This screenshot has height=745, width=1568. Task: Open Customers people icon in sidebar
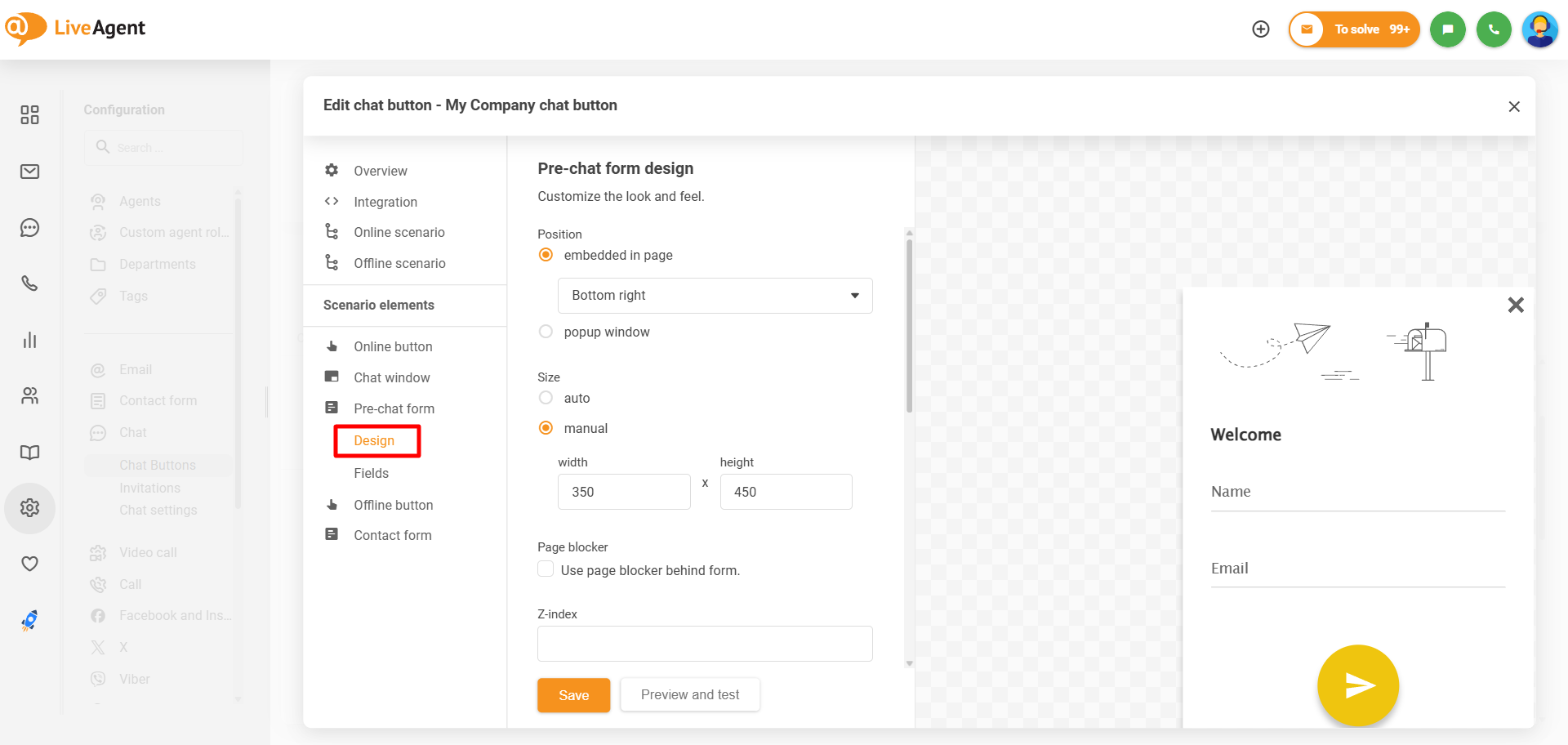[x=30, y=396]
